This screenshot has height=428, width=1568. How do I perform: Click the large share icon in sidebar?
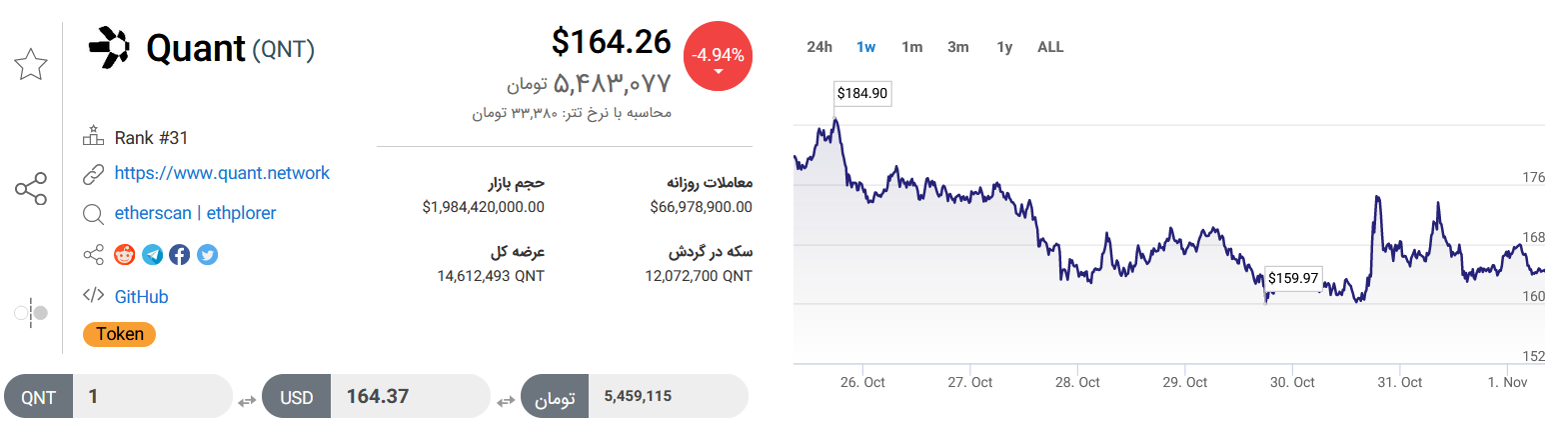click(x=31, y=189)
